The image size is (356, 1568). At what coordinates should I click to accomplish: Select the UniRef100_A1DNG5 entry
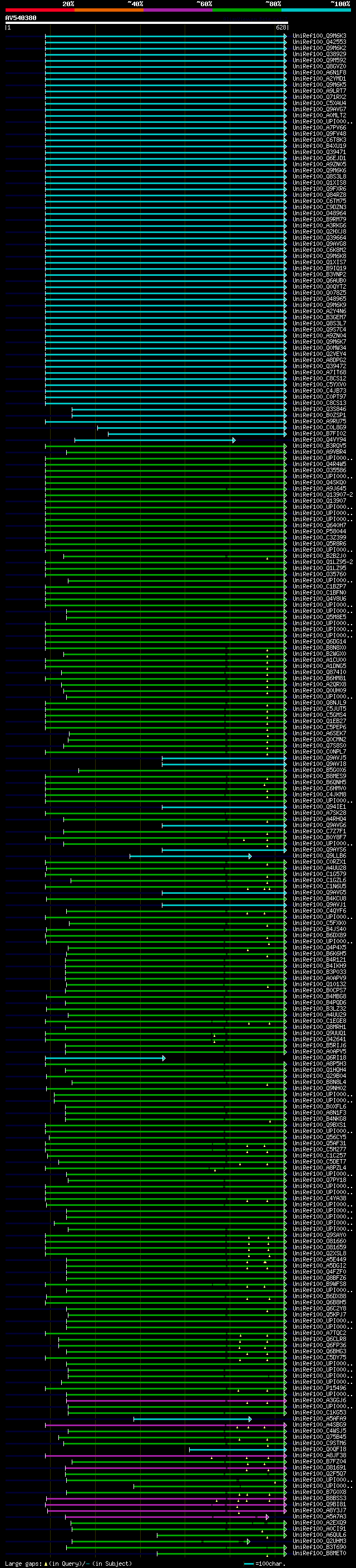(319, 666)
